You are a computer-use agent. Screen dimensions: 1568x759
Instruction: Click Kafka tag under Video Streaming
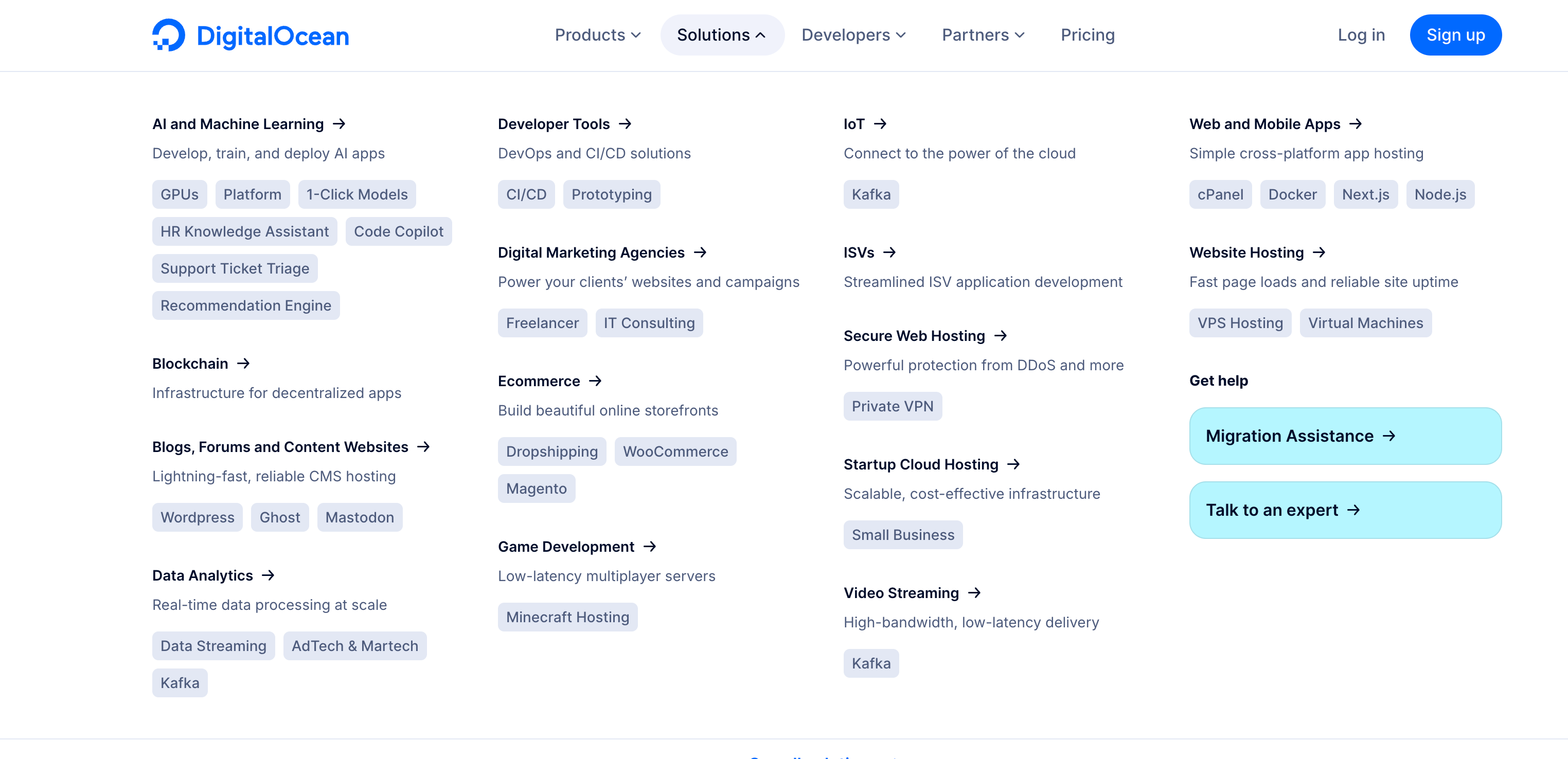871,663
